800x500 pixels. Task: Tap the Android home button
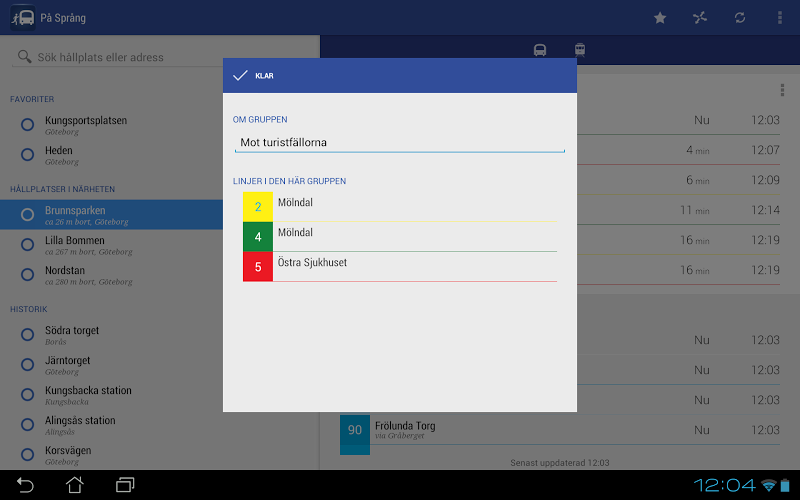[74, 485]
